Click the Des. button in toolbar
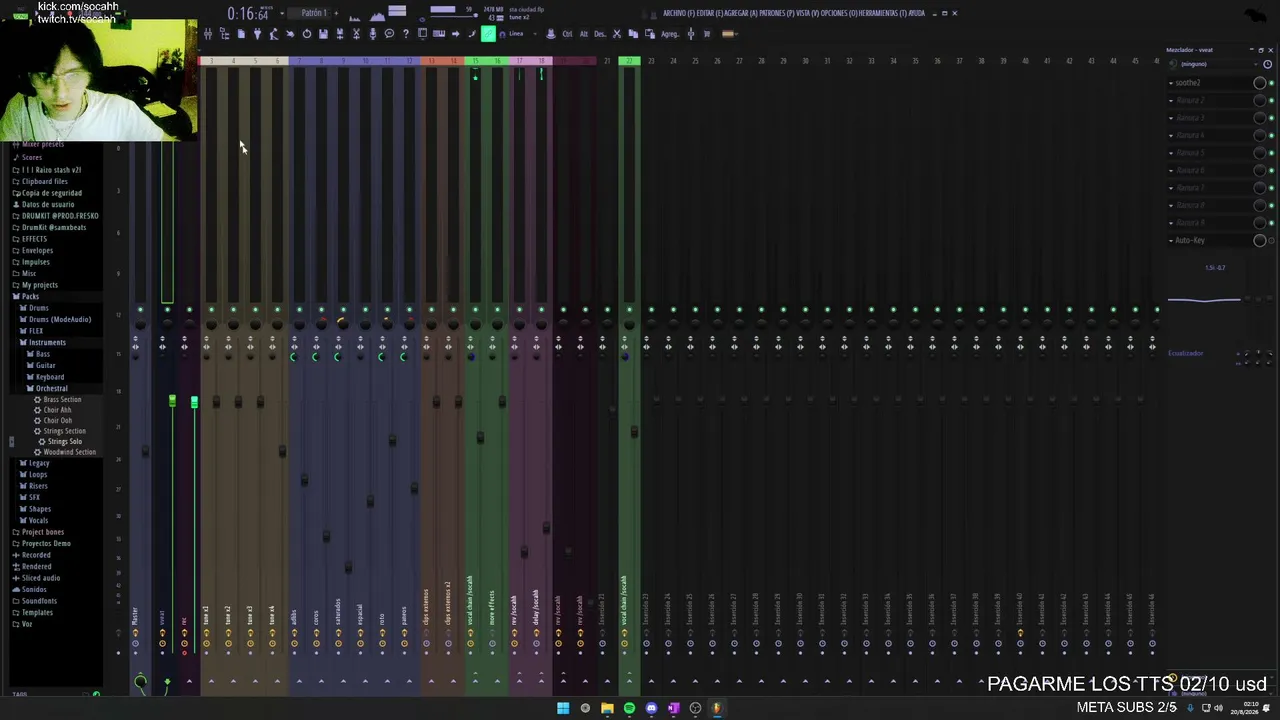1280x720 pixels. [x=600, y=34]
